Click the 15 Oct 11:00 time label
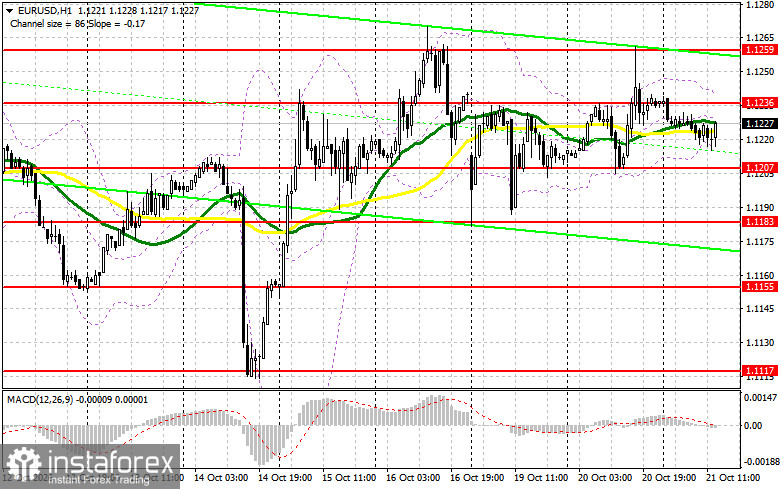781x489 pixels. click(349, 478)
